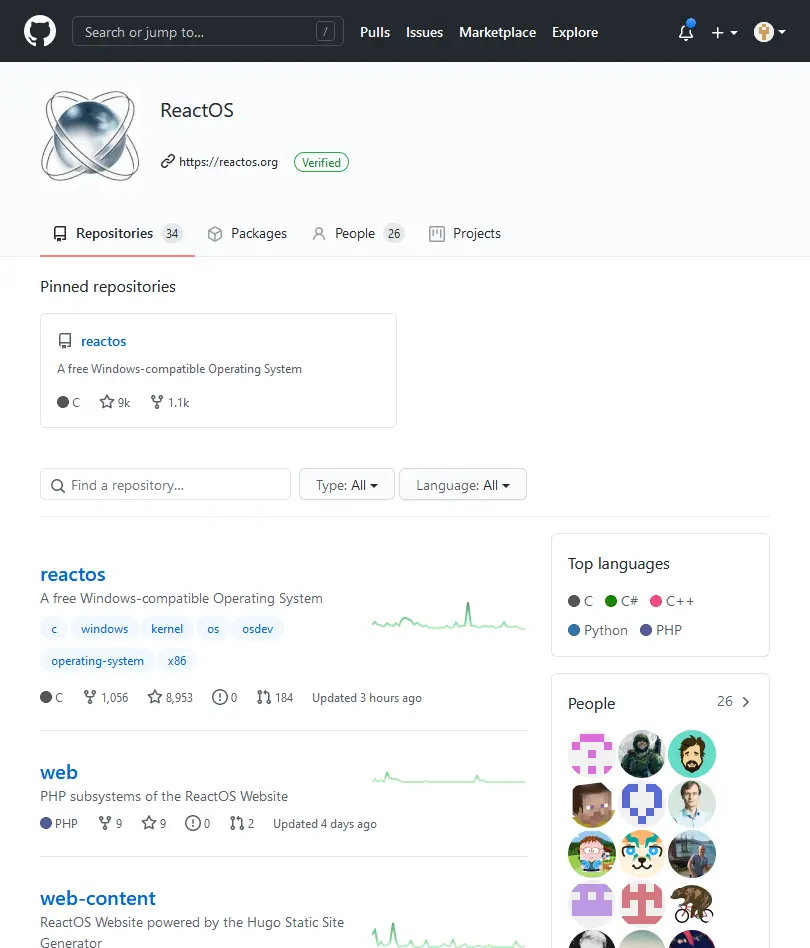Click the red pixel identicon avatar

click(x=642, y=904)
